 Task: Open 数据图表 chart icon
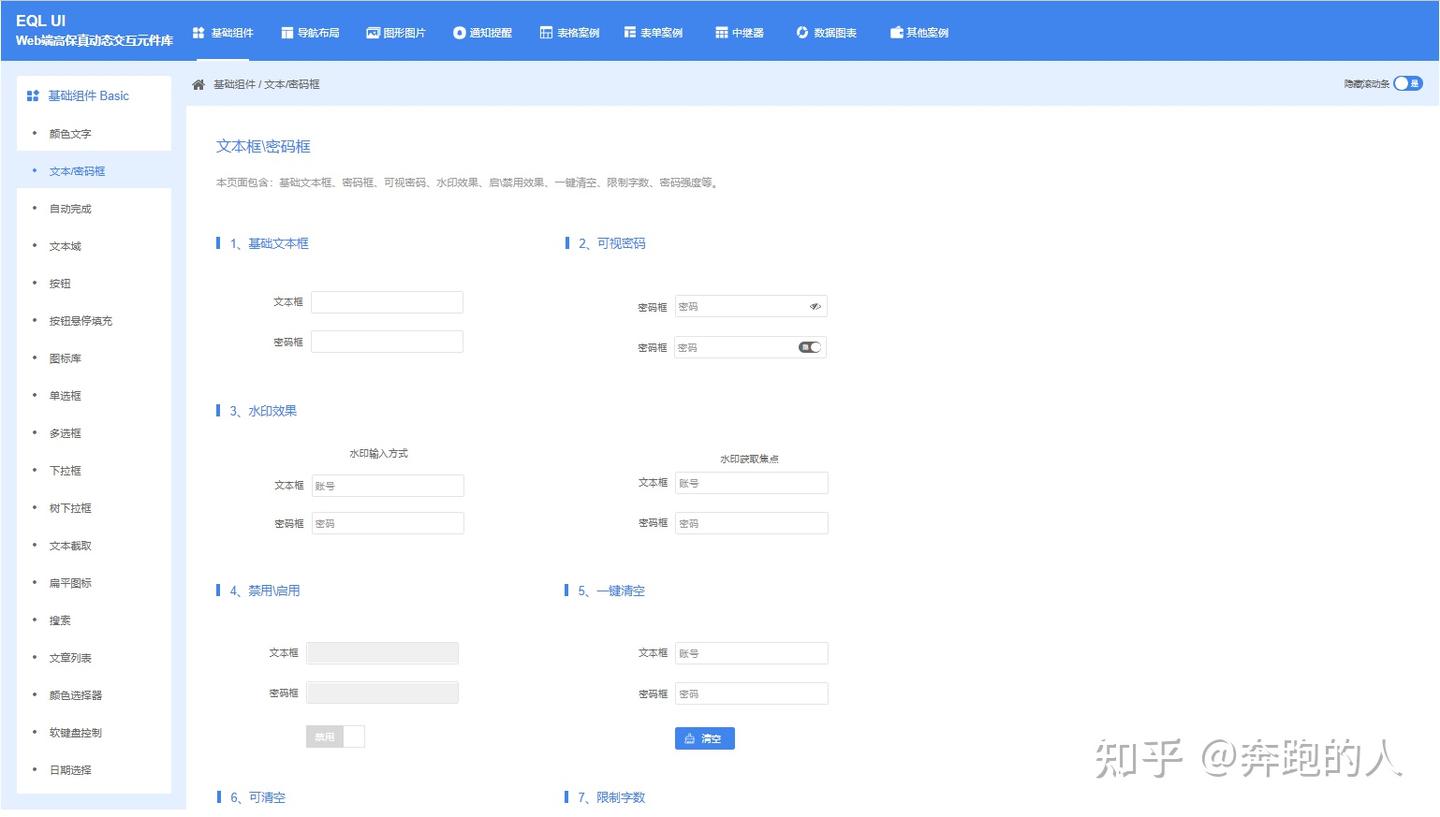[x=800, y=31]
